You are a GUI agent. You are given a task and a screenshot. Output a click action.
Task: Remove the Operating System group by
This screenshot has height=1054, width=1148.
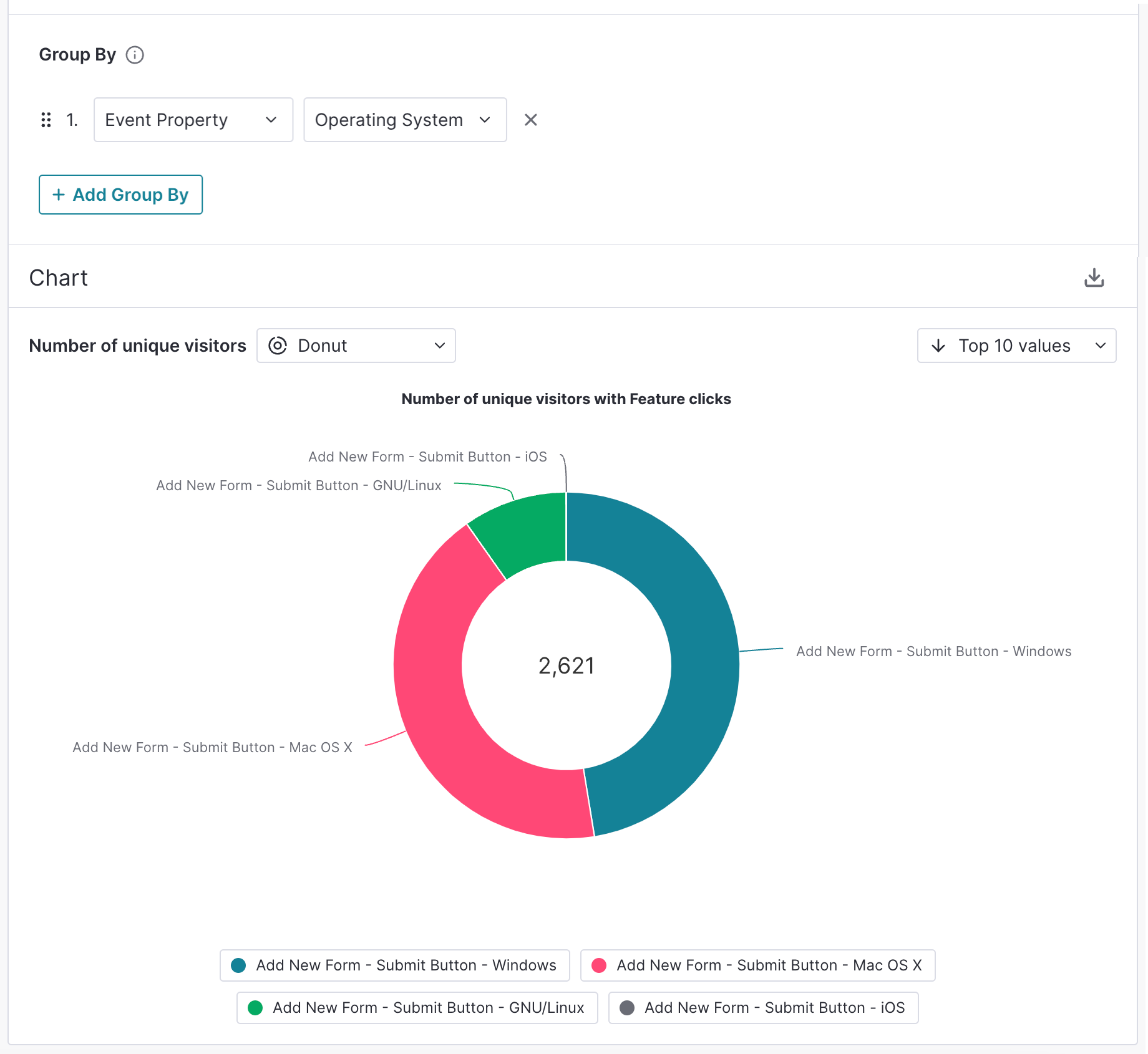[x=530, y=120]
